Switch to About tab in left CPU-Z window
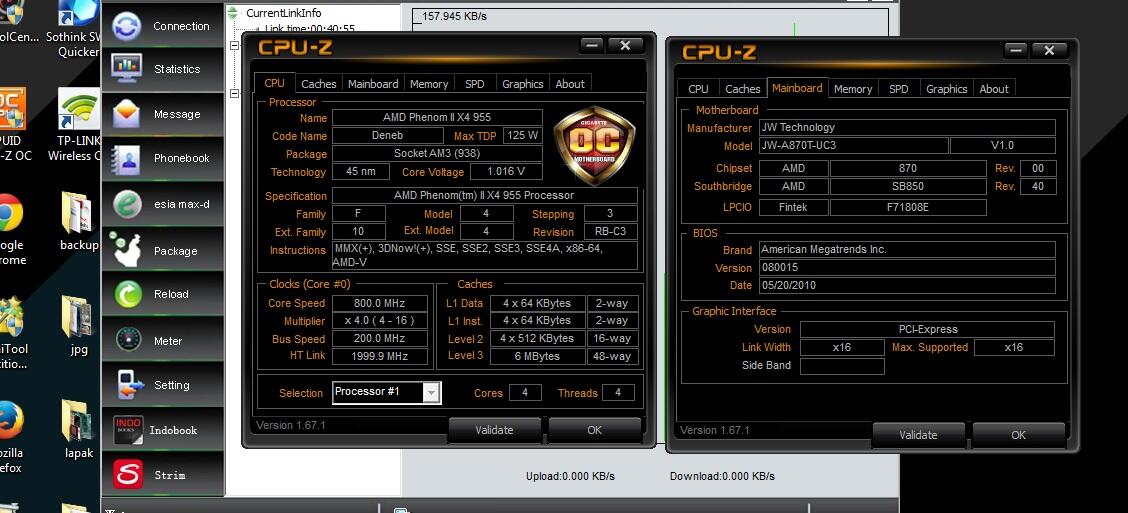The image size is (1128, 513). point(570,83)
